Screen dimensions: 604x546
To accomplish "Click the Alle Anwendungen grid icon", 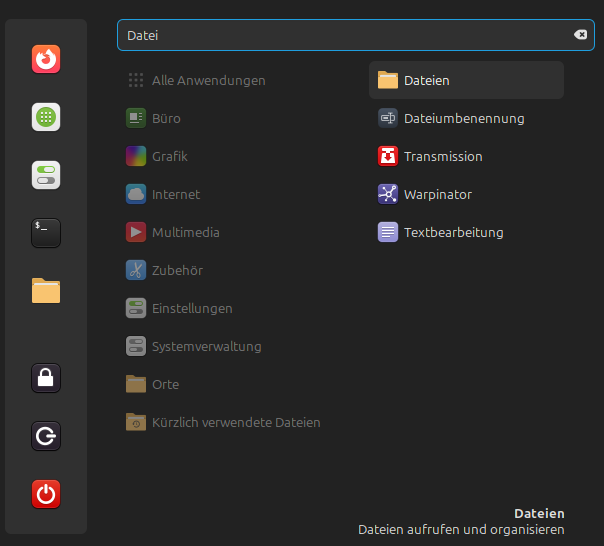I will click(136, 80).
